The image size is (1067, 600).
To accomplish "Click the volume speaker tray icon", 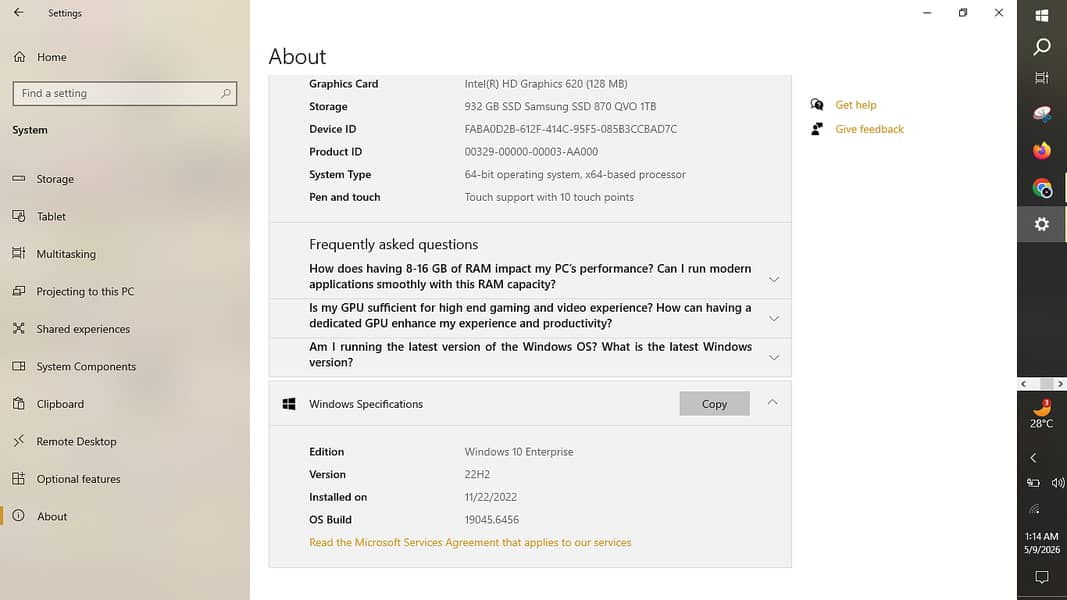I will pyautogui.click(x=1057, y=482).
